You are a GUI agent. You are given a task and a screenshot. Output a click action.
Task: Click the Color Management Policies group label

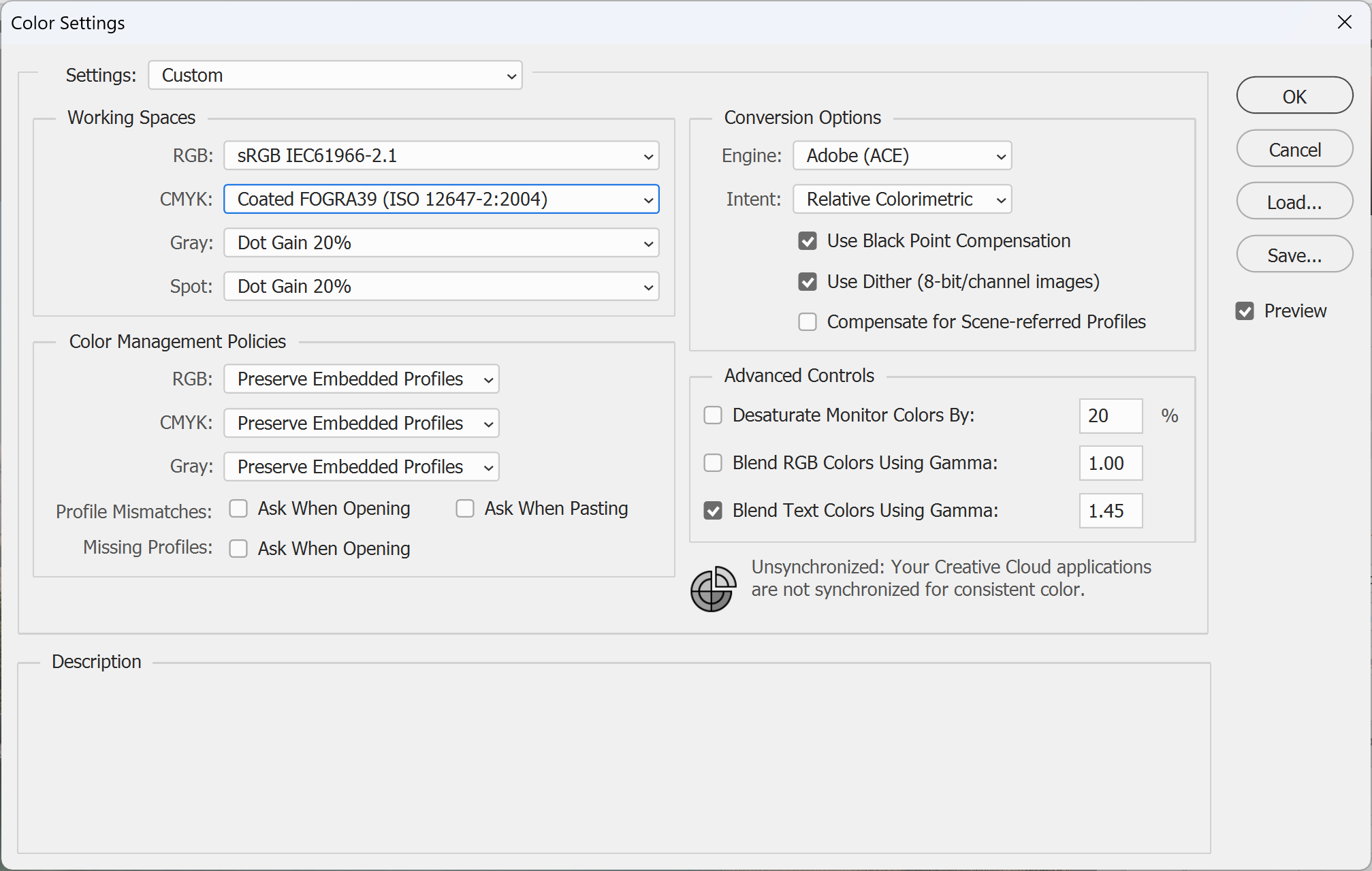pos(178,342)
